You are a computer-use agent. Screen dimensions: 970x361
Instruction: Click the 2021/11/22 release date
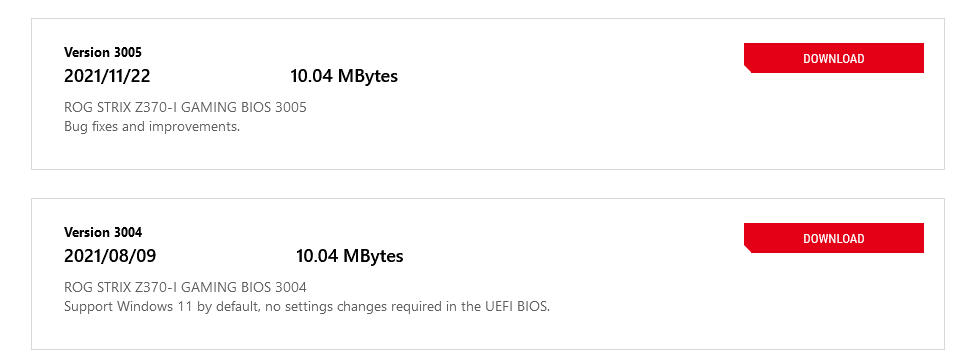click(x=107, y=76)
